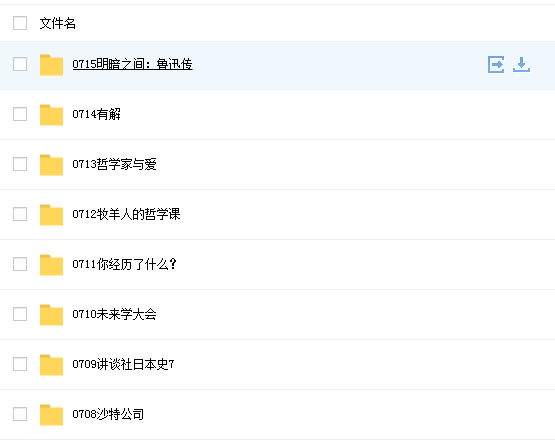Tick the checkbox for 0709讲谈社日本史7

[x=20, y=364]
